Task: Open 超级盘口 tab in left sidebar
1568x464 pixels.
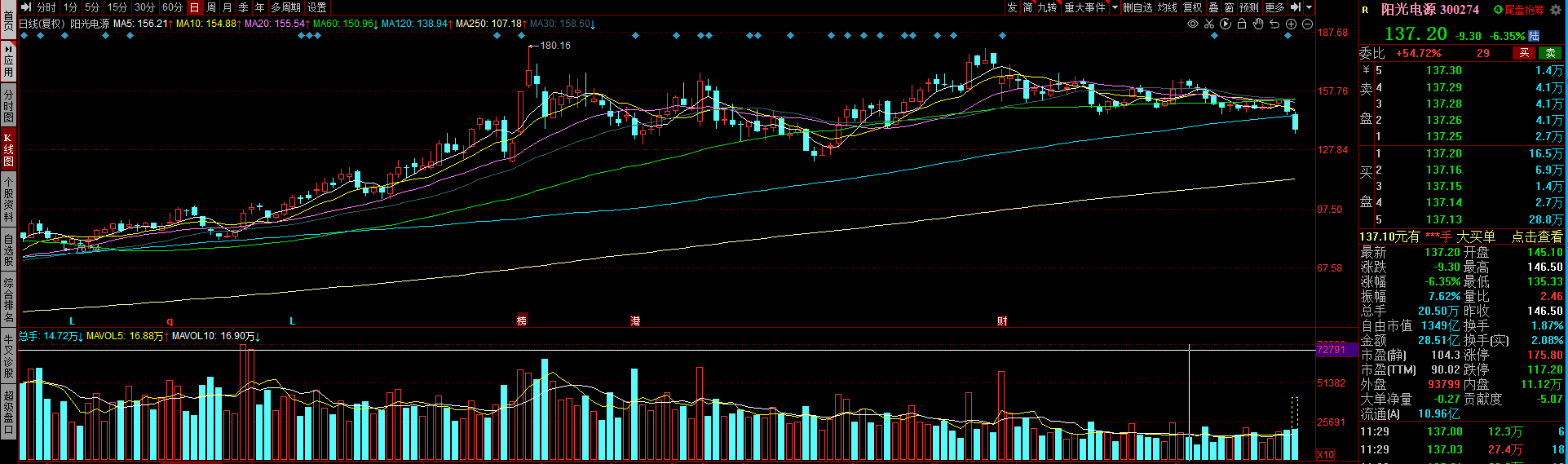Action: (8, 413)
